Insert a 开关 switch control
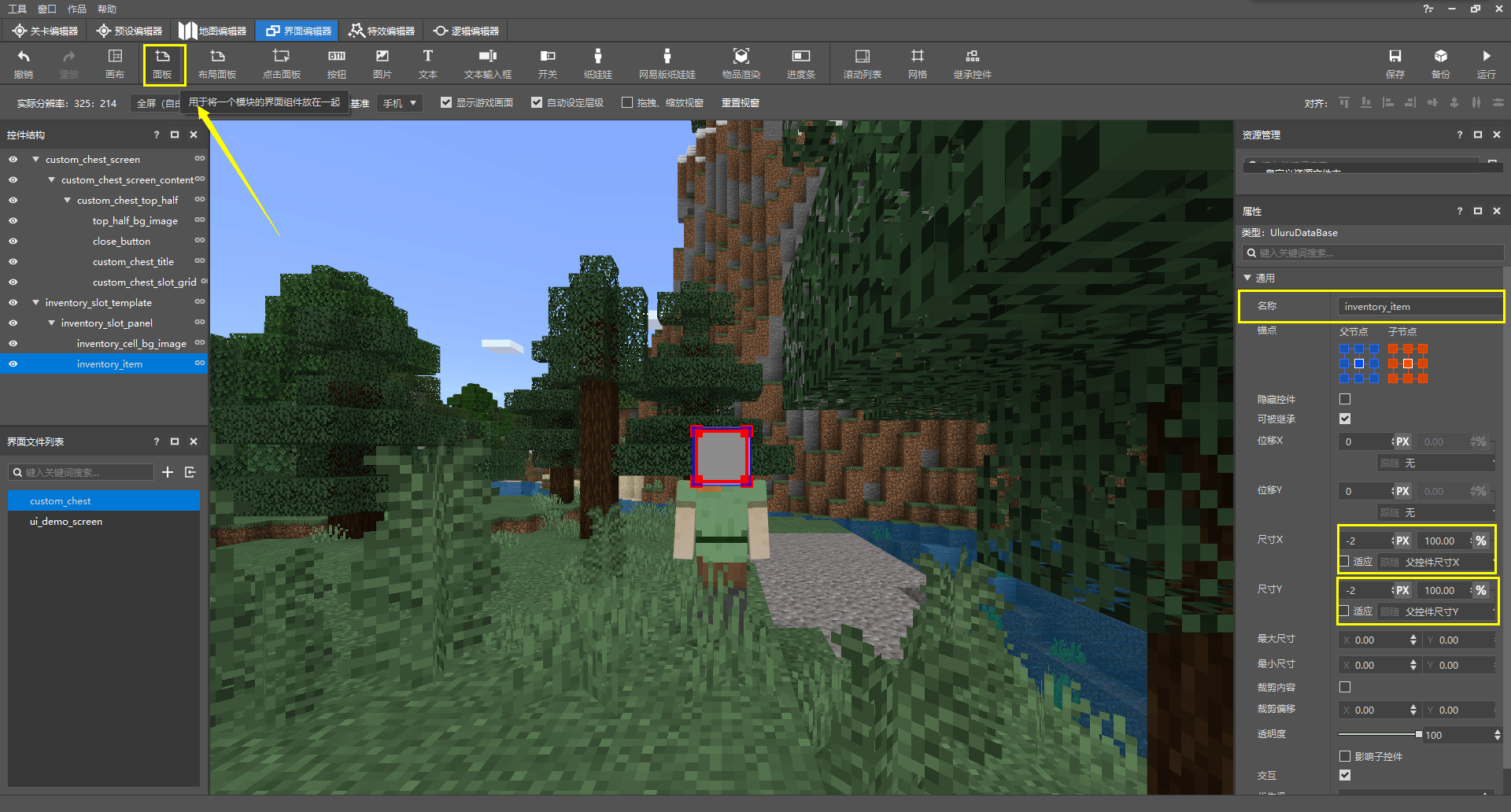 (x=548, y=64)
